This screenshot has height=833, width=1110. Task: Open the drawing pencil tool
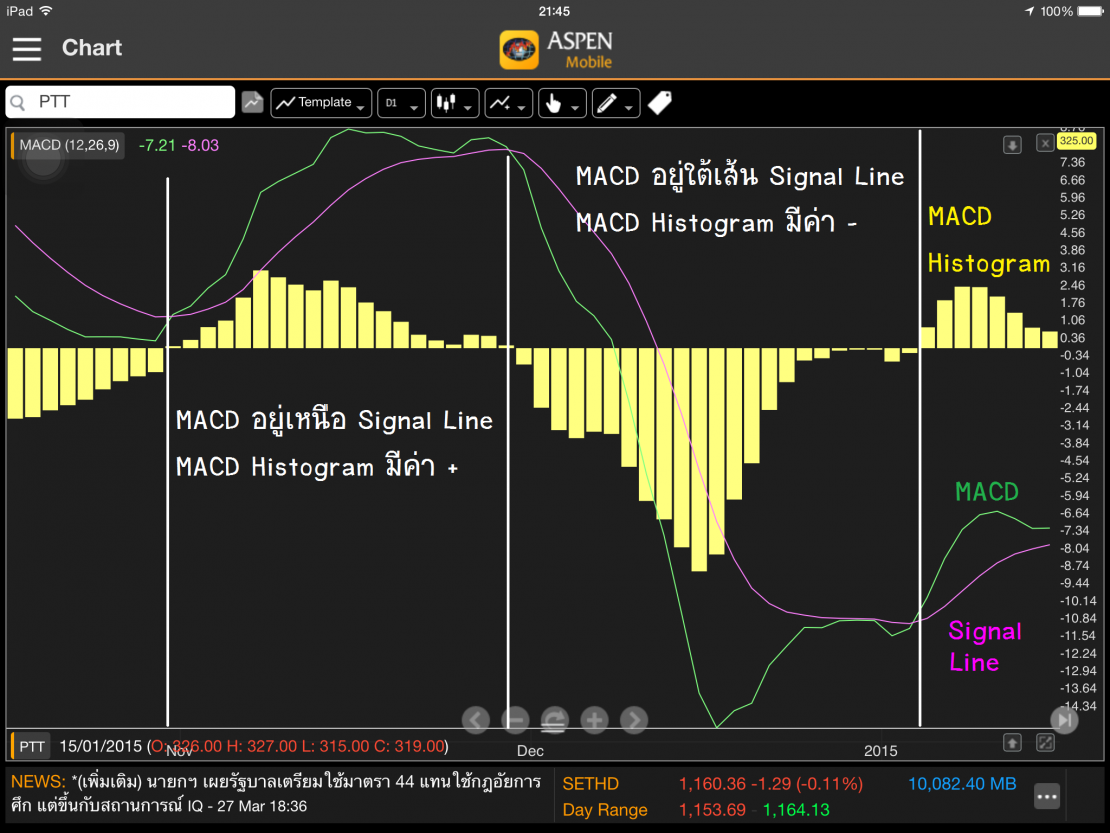click(x=609, y=103)
